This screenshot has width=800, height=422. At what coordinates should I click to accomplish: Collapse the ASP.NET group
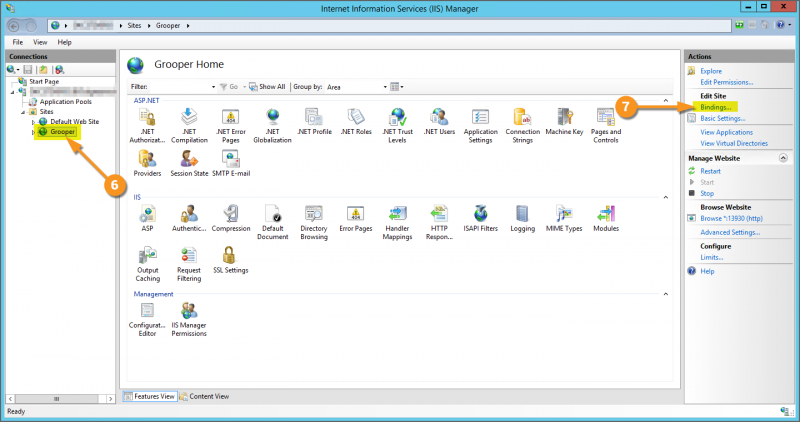point(665,101)
